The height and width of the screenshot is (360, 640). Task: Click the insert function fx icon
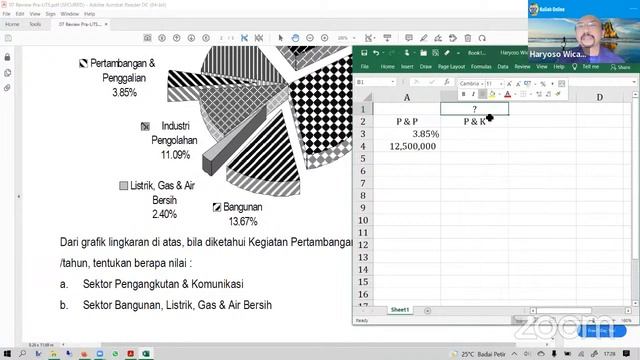click(x=447, y=82)
